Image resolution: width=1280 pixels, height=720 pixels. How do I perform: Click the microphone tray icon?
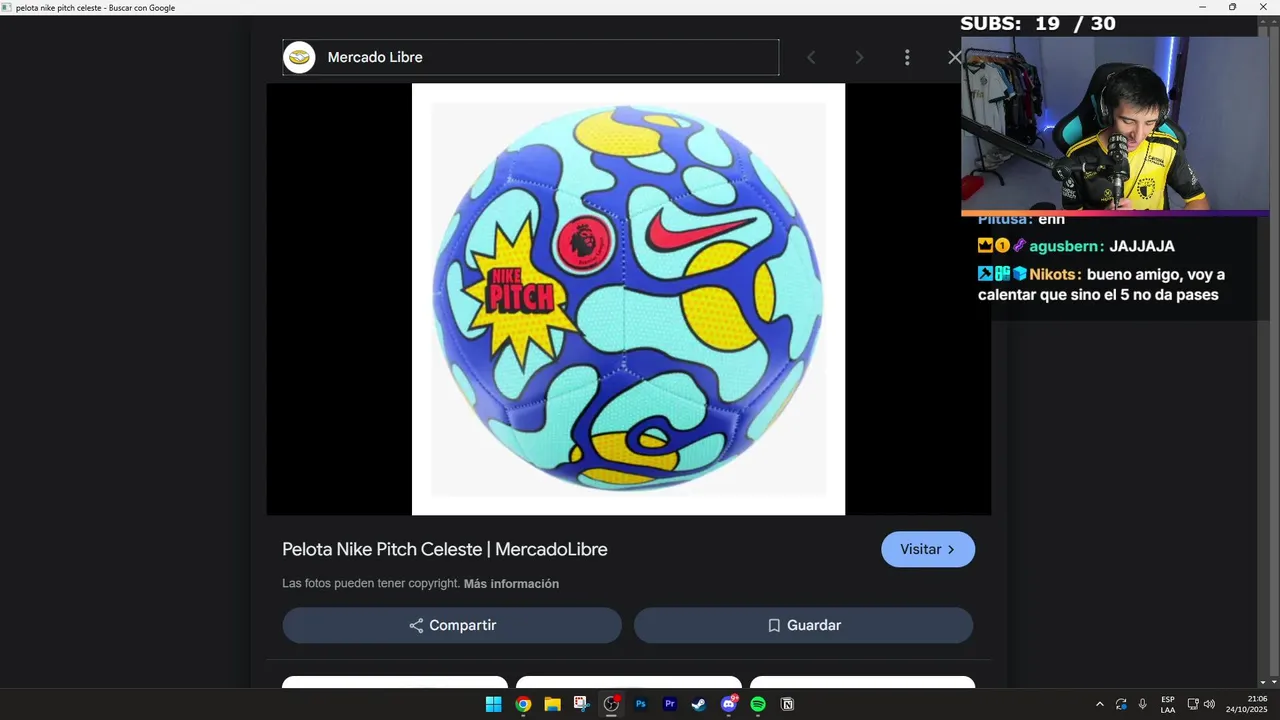(x=1143, y=704)
